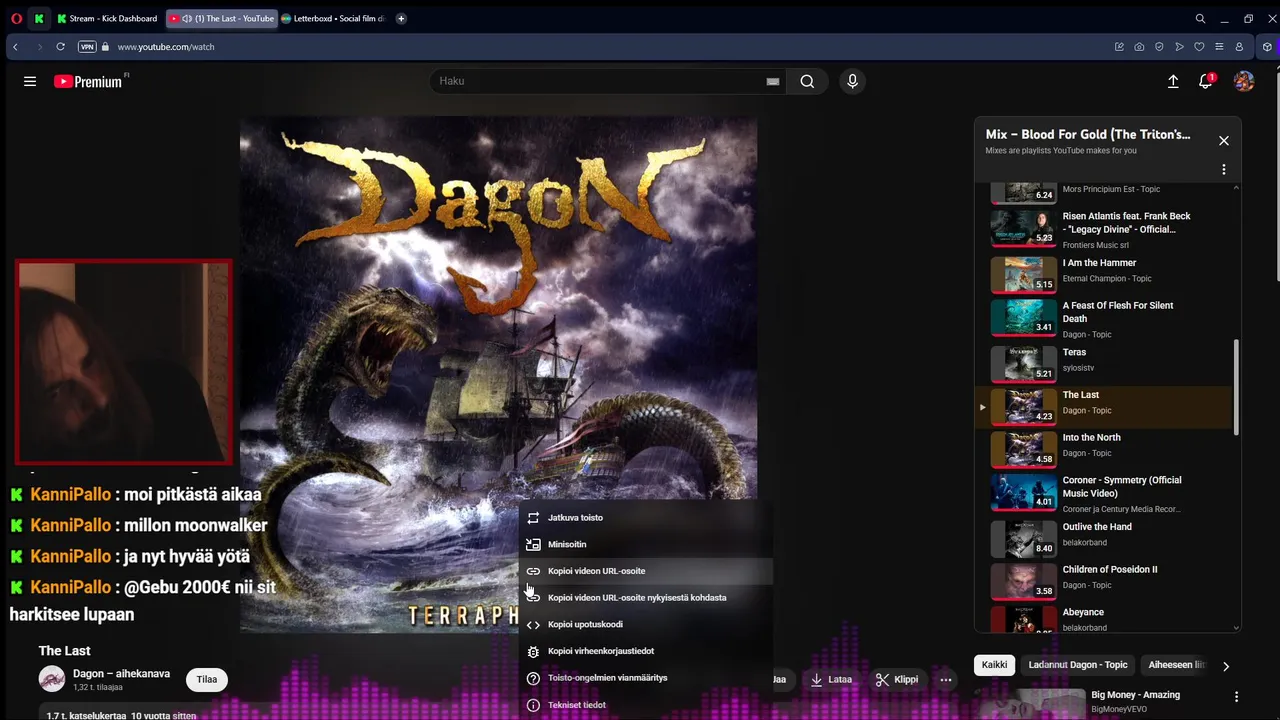Open Mix playlist three-dot options

point(1223,170)
